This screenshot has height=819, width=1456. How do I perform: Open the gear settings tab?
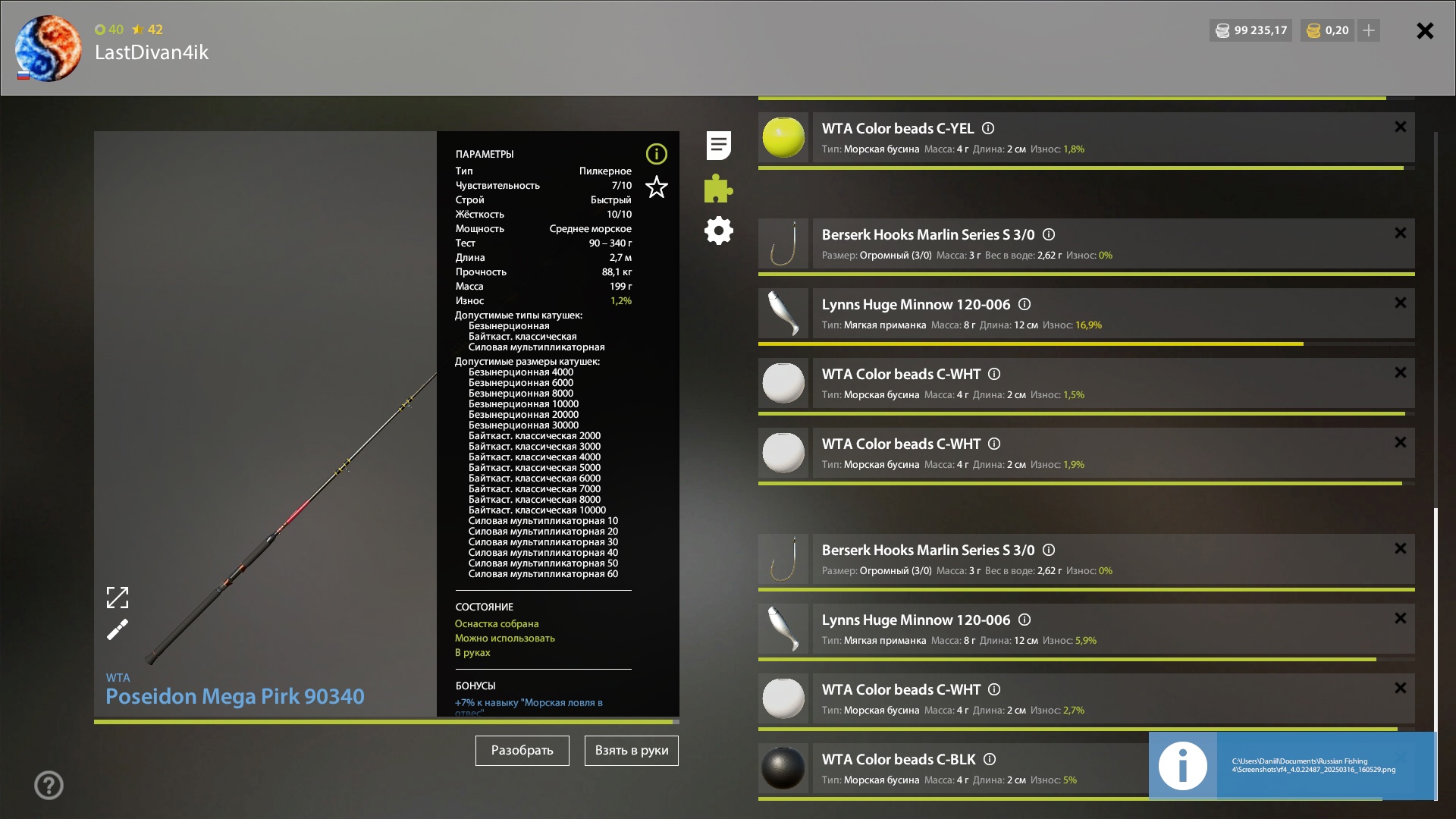click(718, 231)
